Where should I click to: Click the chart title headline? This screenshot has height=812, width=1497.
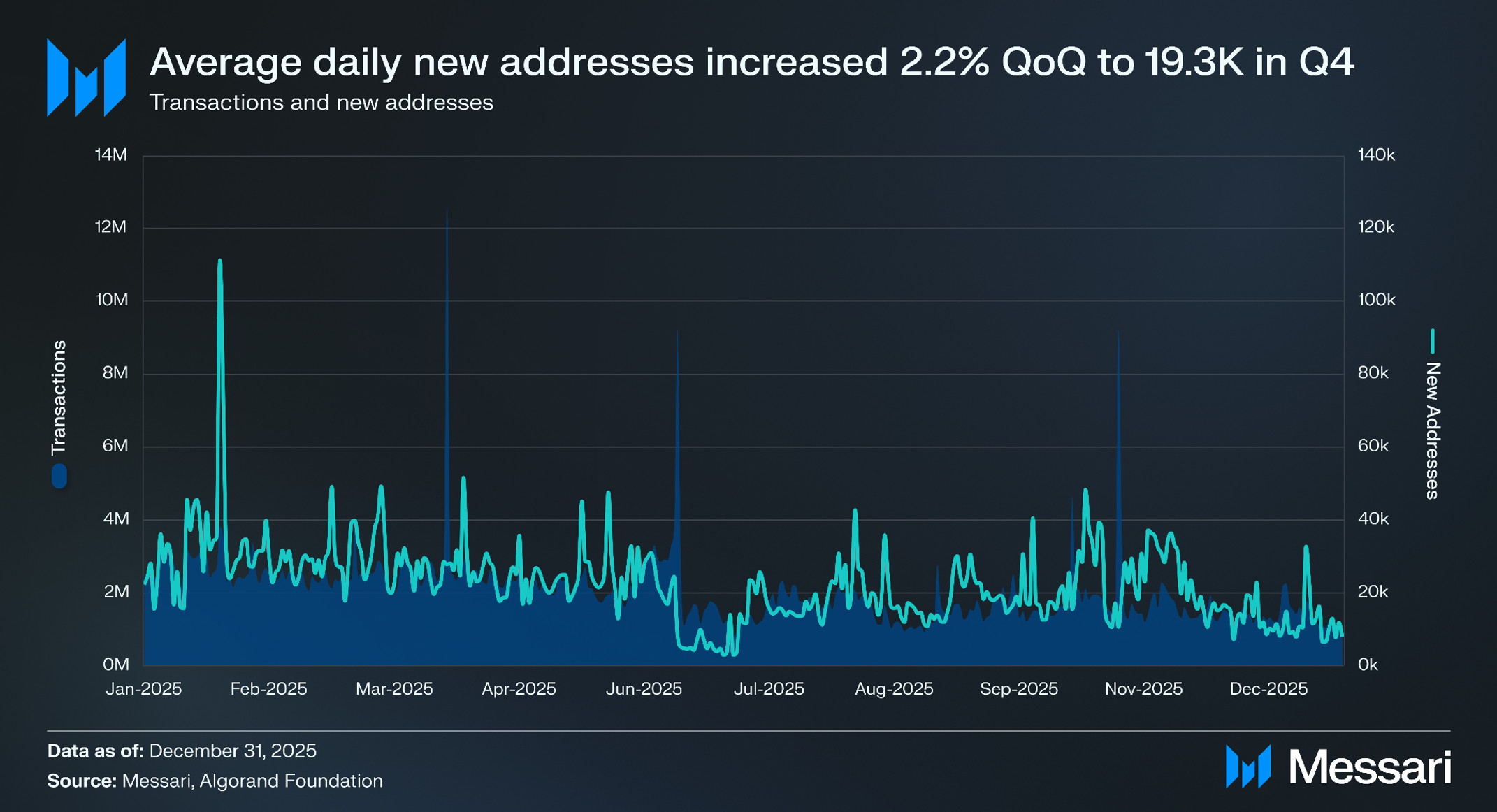pos(751,61)
